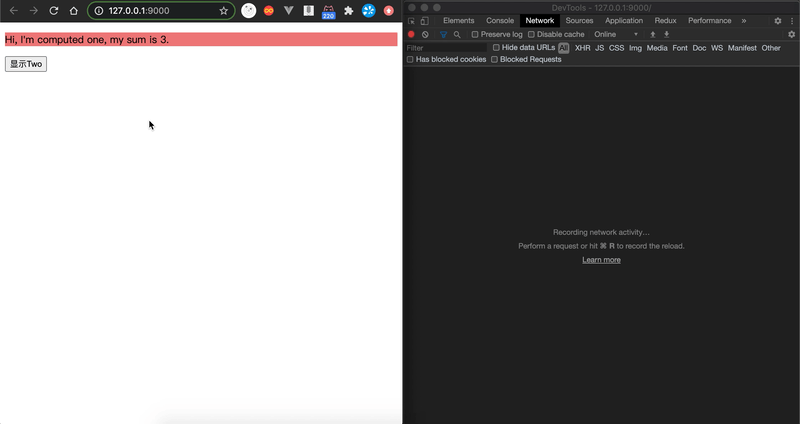This screenshot has width=800, height=424.
Task: Switch to the Elements tab
Action: coord(459,20)
